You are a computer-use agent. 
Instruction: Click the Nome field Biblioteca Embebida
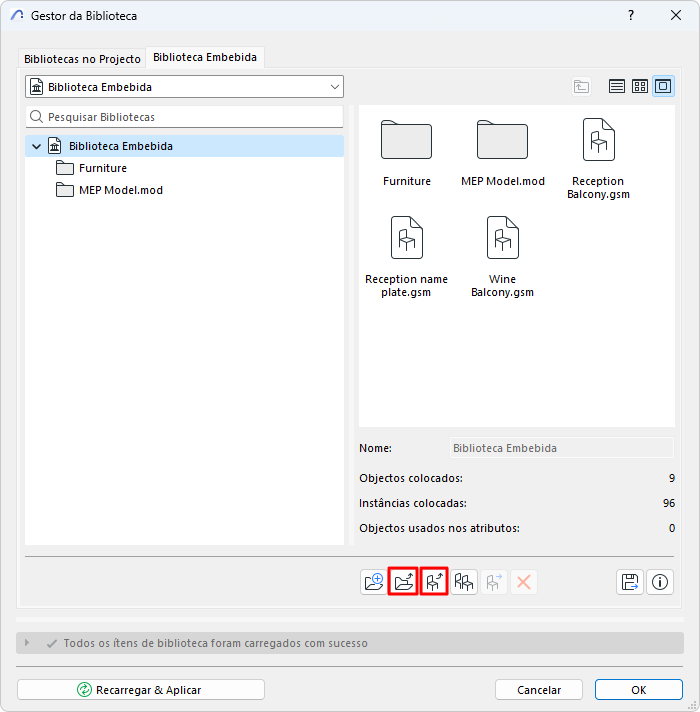click(562, 448)
